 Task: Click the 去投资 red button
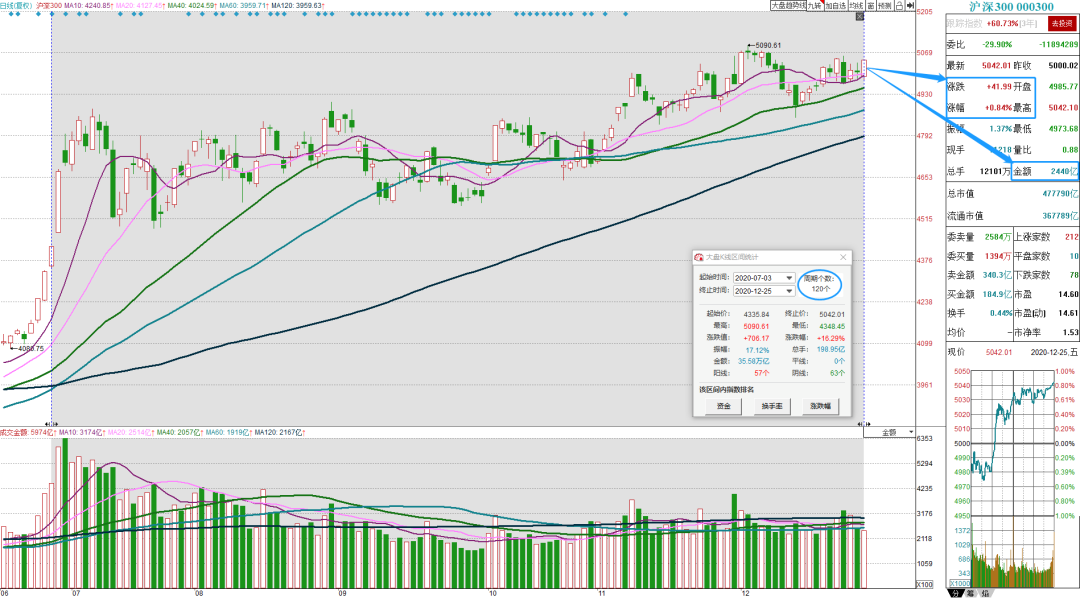pyautogui.click(x=1061, y=23)
